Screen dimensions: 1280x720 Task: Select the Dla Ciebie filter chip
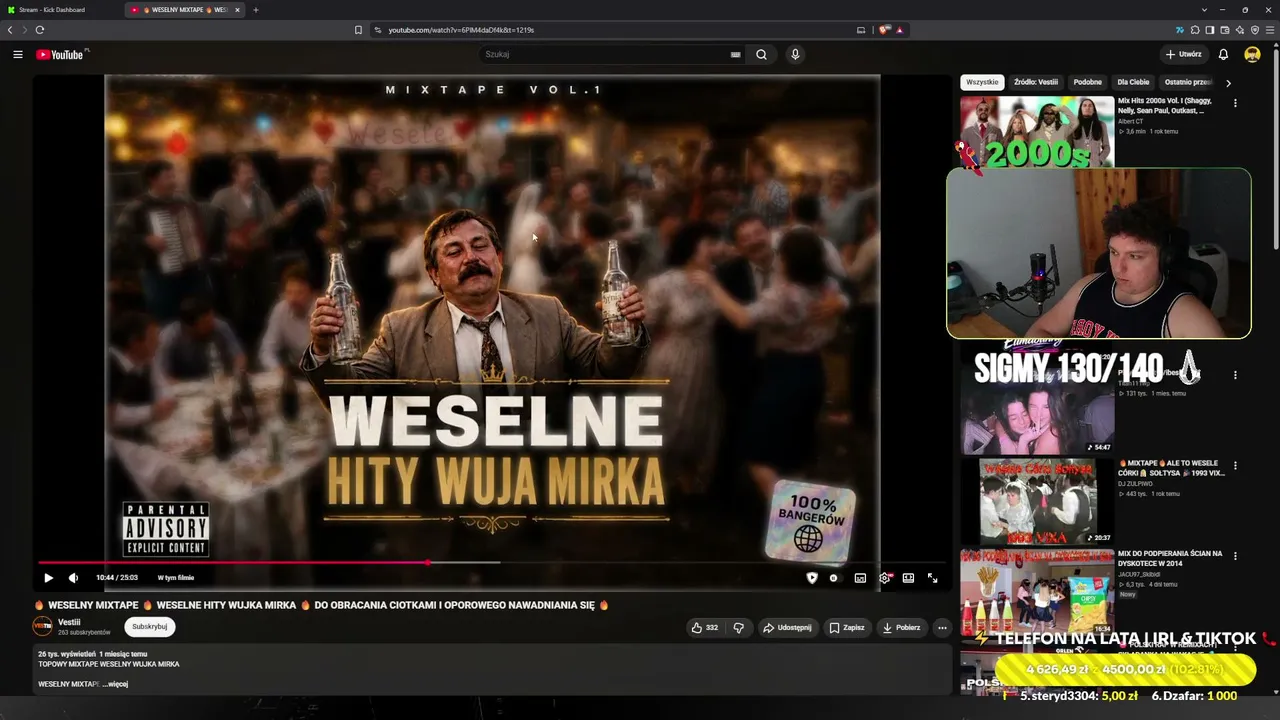1133,82
